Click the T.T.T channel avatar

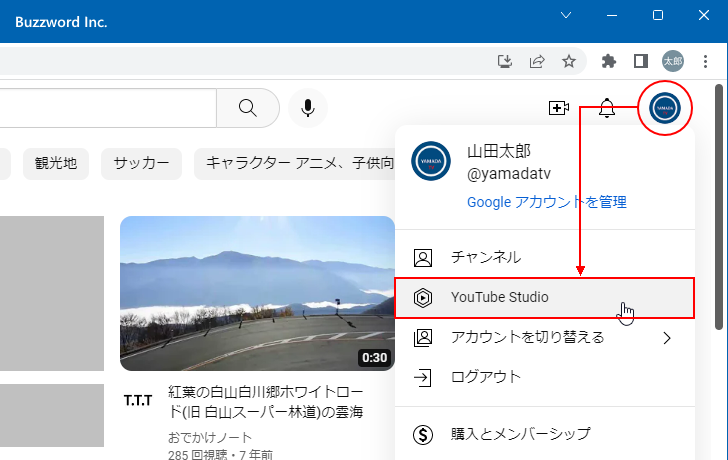(x=138, y=400)
